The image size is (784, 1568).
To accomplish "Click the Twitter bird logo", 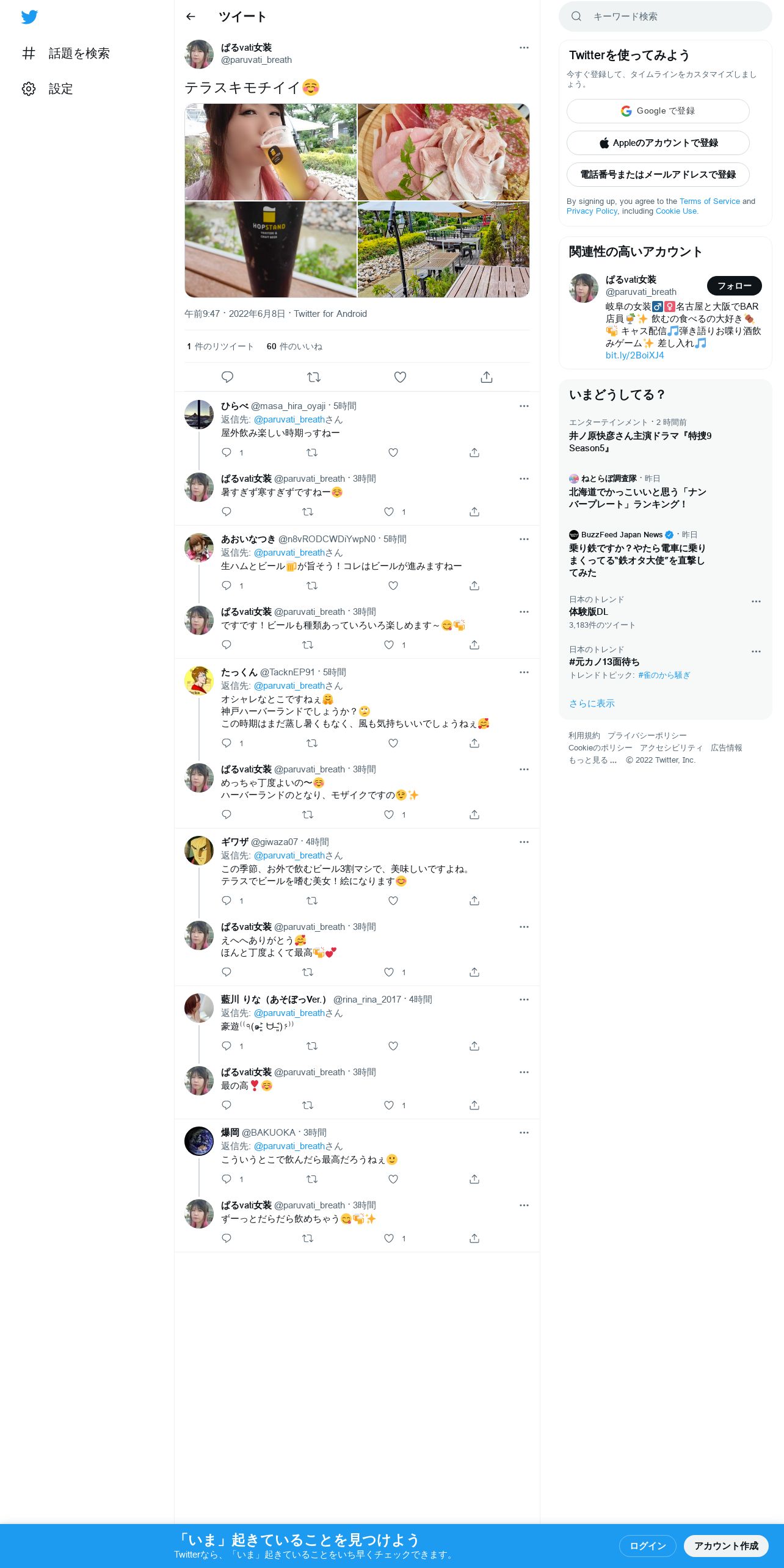I will point(29,17).
